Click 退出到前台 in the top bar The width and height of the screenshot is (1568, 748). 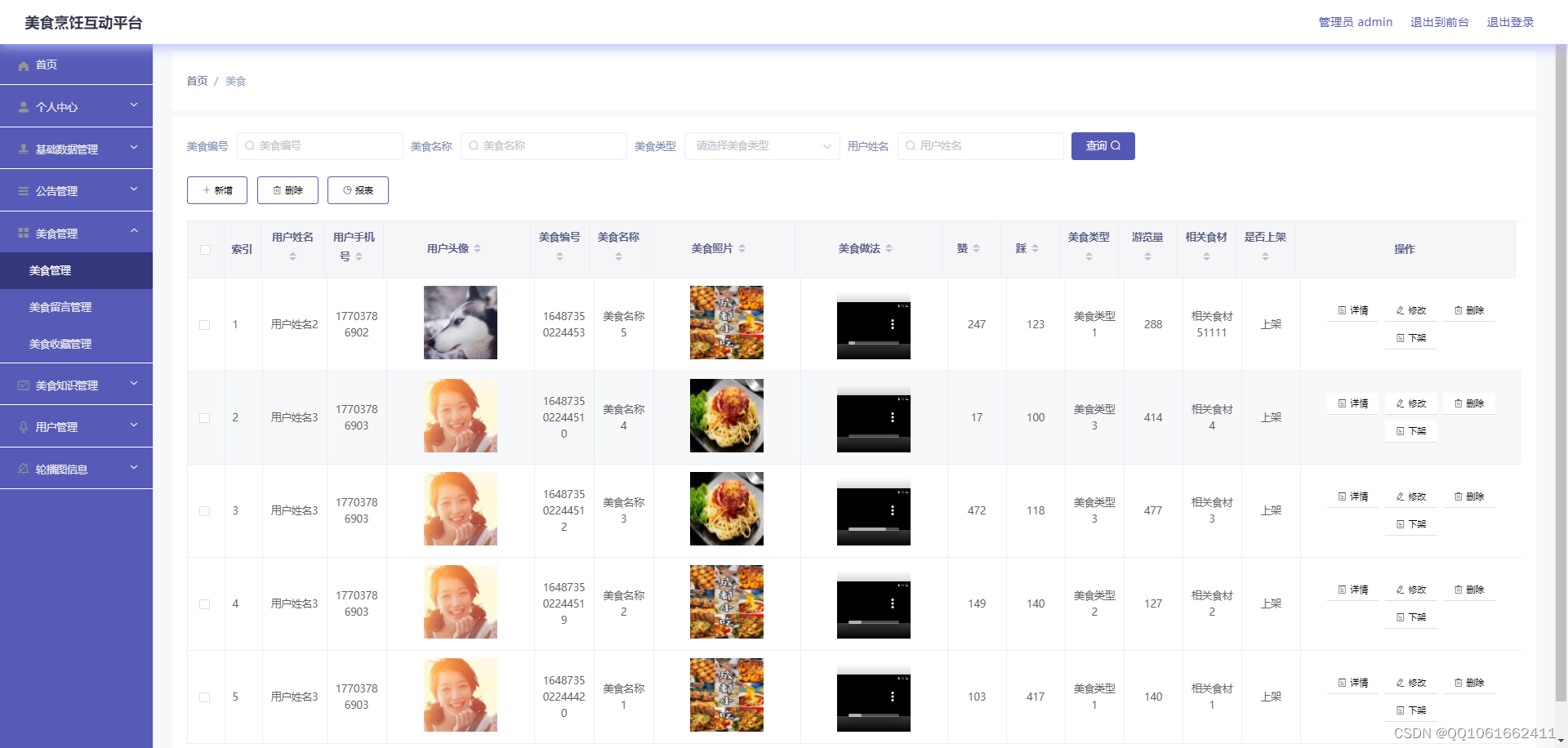click(x=1440, y=22)
